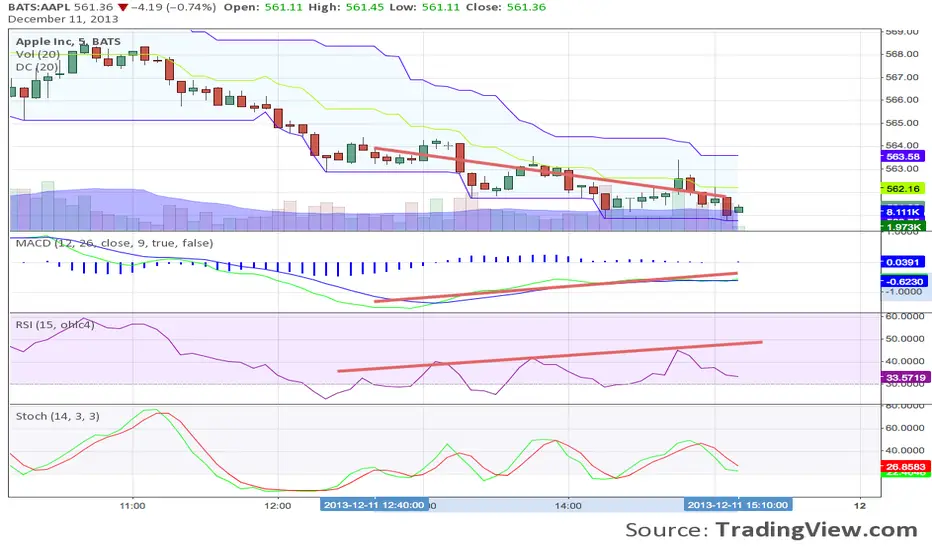Select the Stoch (14, 3, 3) indicator label
This screenshot has height=550, width=932.
58,416
